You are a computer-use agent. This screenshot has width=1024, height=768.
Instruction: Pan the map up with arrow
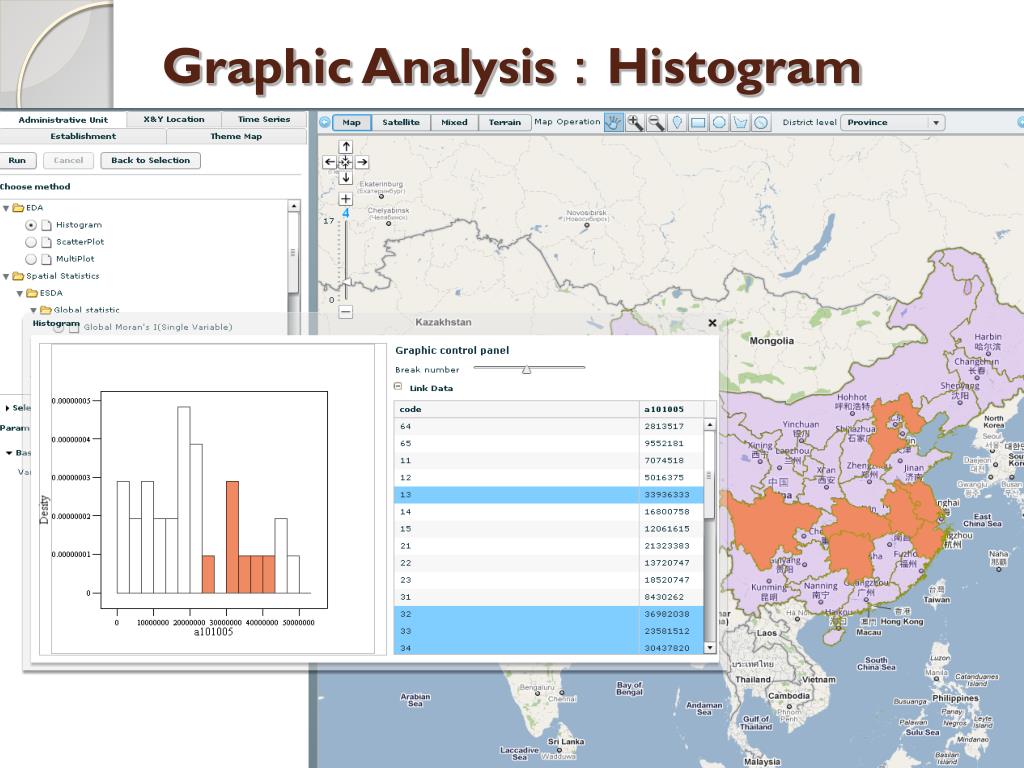tap(345, 147)
